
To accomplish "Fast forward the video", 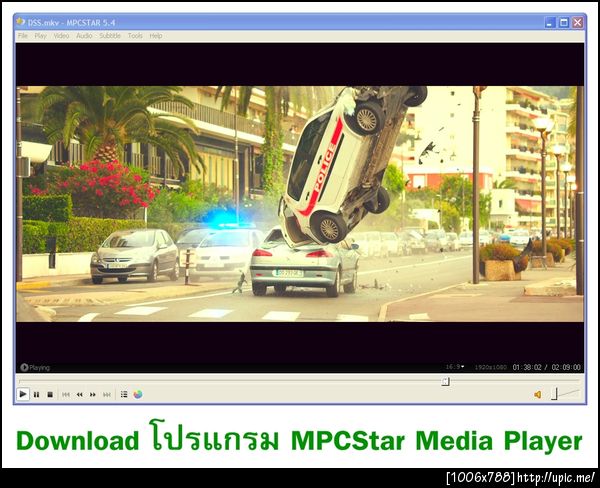I will click(93, 394).
